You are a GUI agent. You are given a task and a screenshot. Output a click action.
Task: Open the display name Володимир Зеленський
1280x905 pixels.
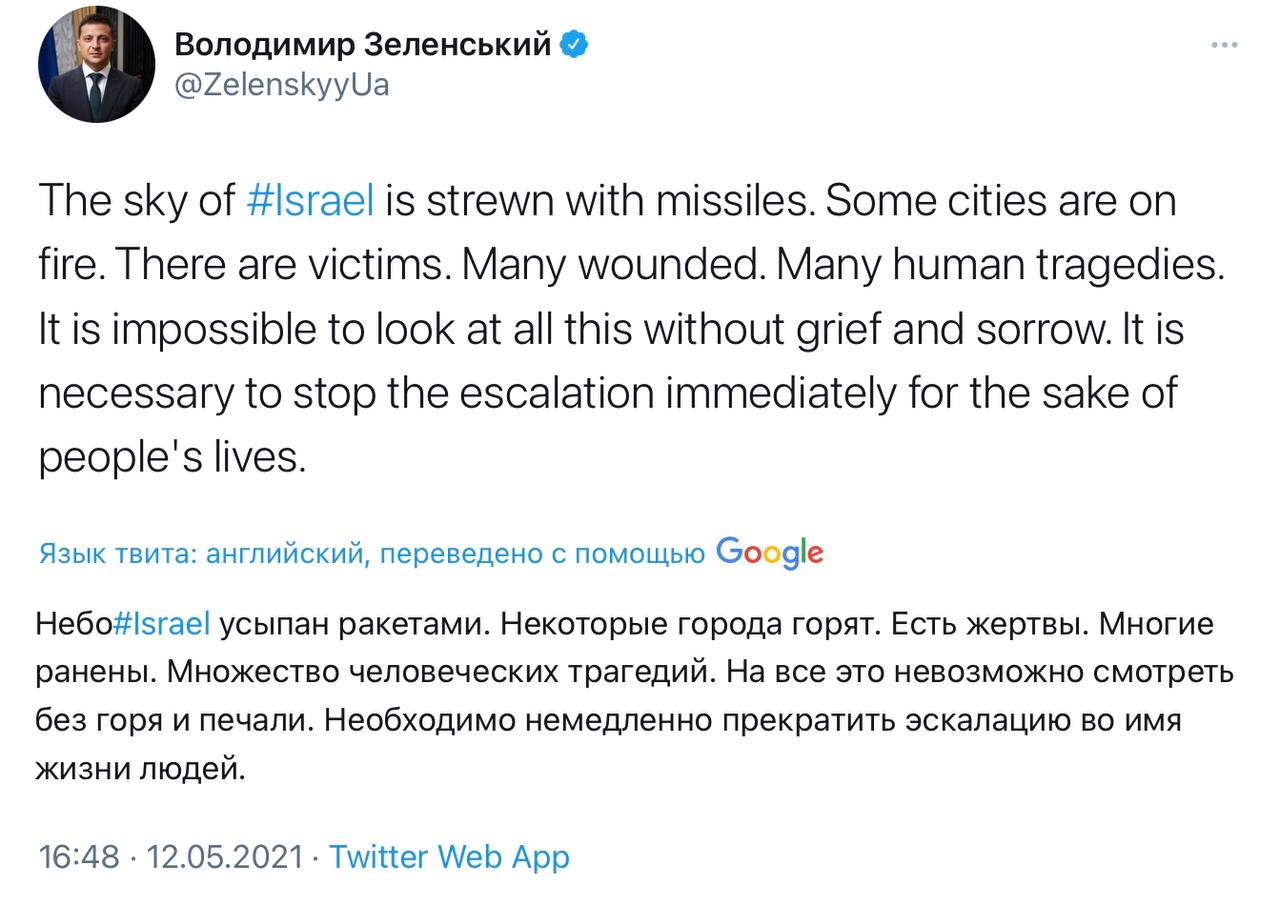(x=363, y=45)
